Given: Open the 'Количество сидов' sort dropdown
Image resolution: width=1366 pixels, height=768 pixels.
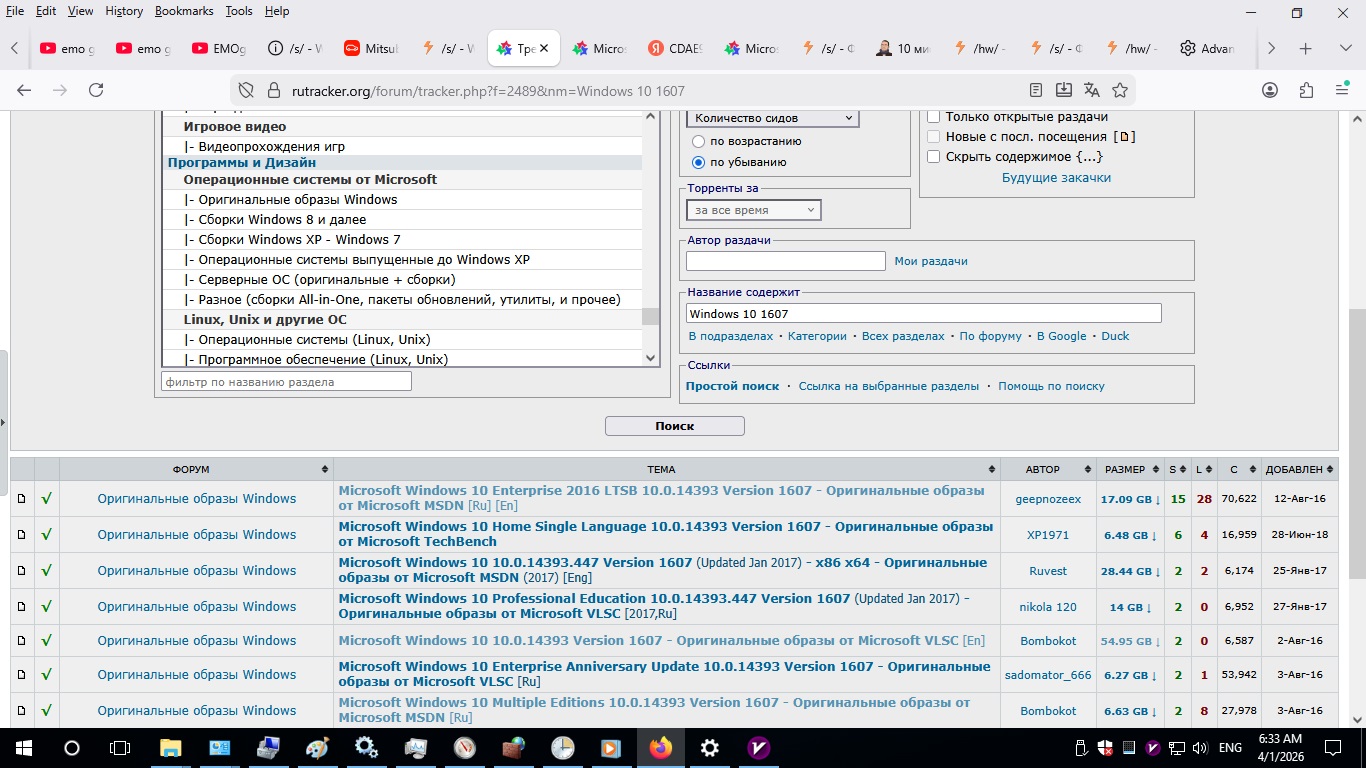Looking at the screenshot, I should pos(773,118).
